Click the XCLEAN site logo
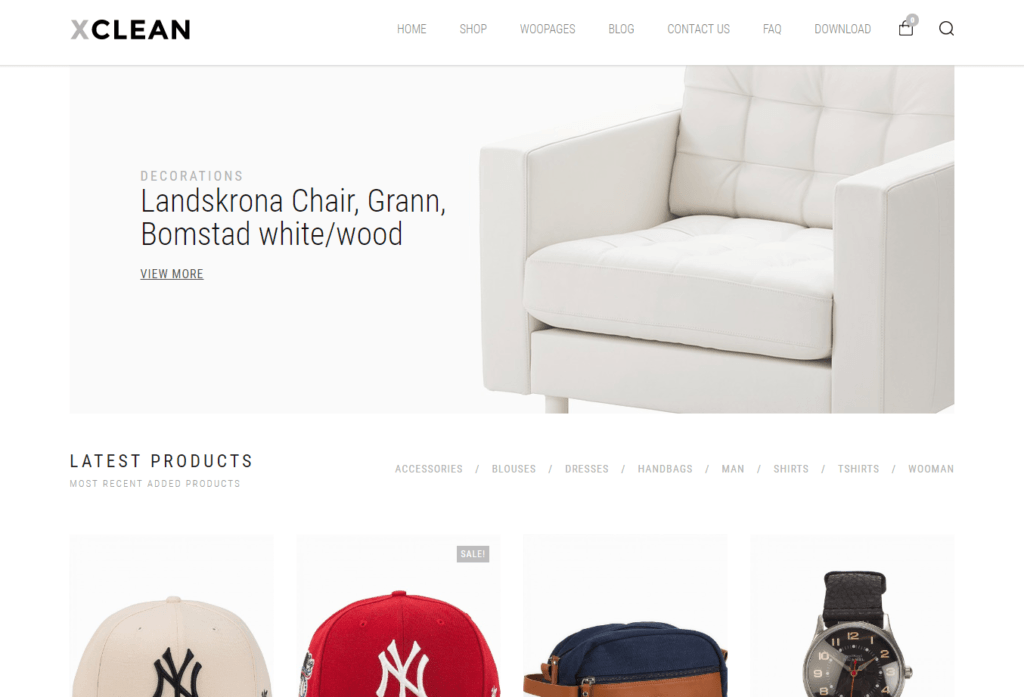 [x=130, y=29]
